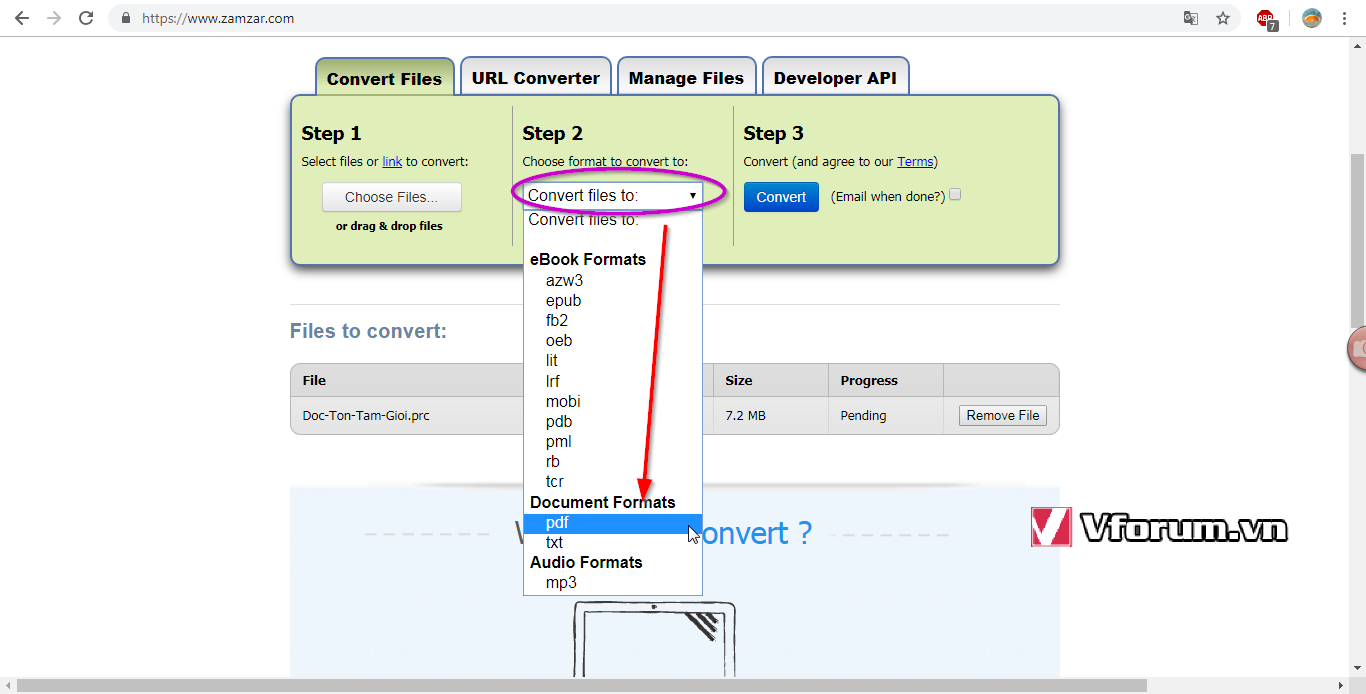Choose lrf from the format list
Image resolution: width=1366 pixels, height=694 pixels.
(613, 381)
